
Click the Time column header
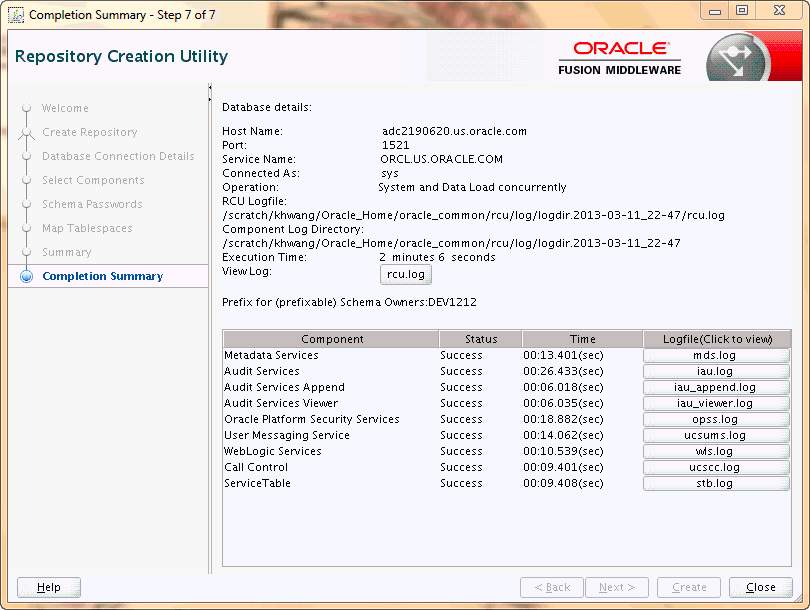click(582, 339)
